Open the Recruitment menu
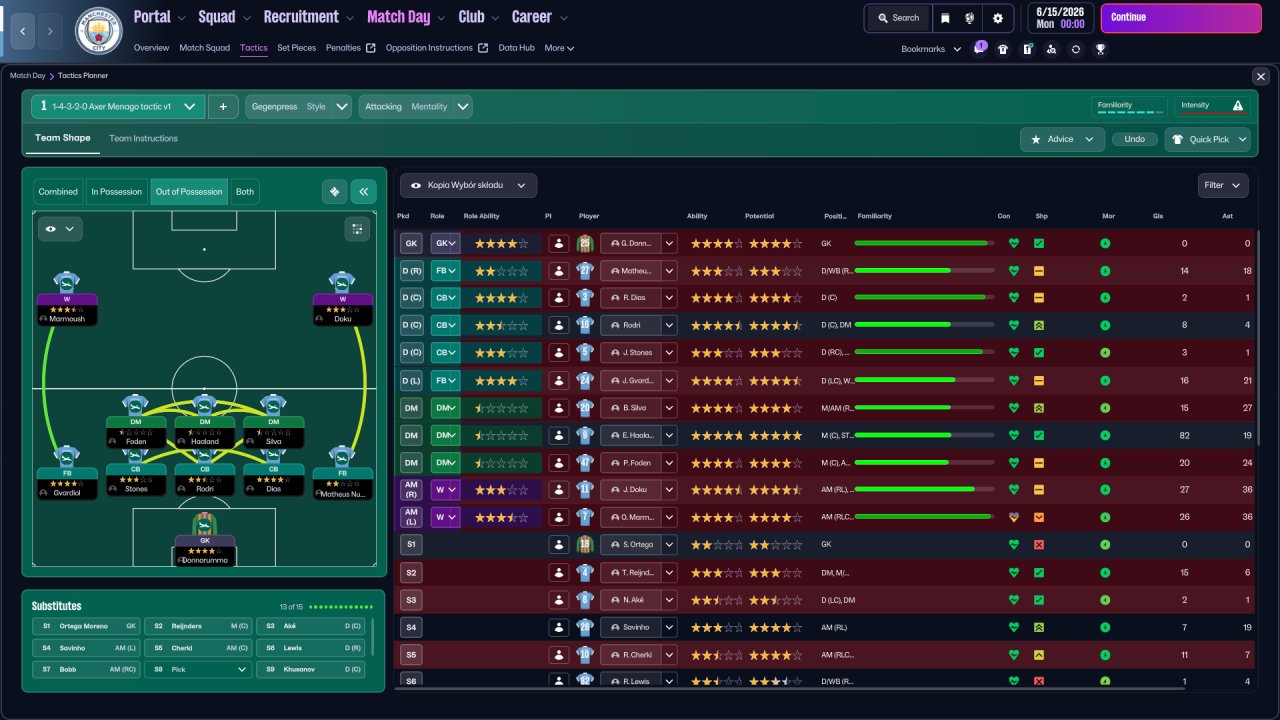The height and width of the screenshot is (720, 1280). pos(308,17)
